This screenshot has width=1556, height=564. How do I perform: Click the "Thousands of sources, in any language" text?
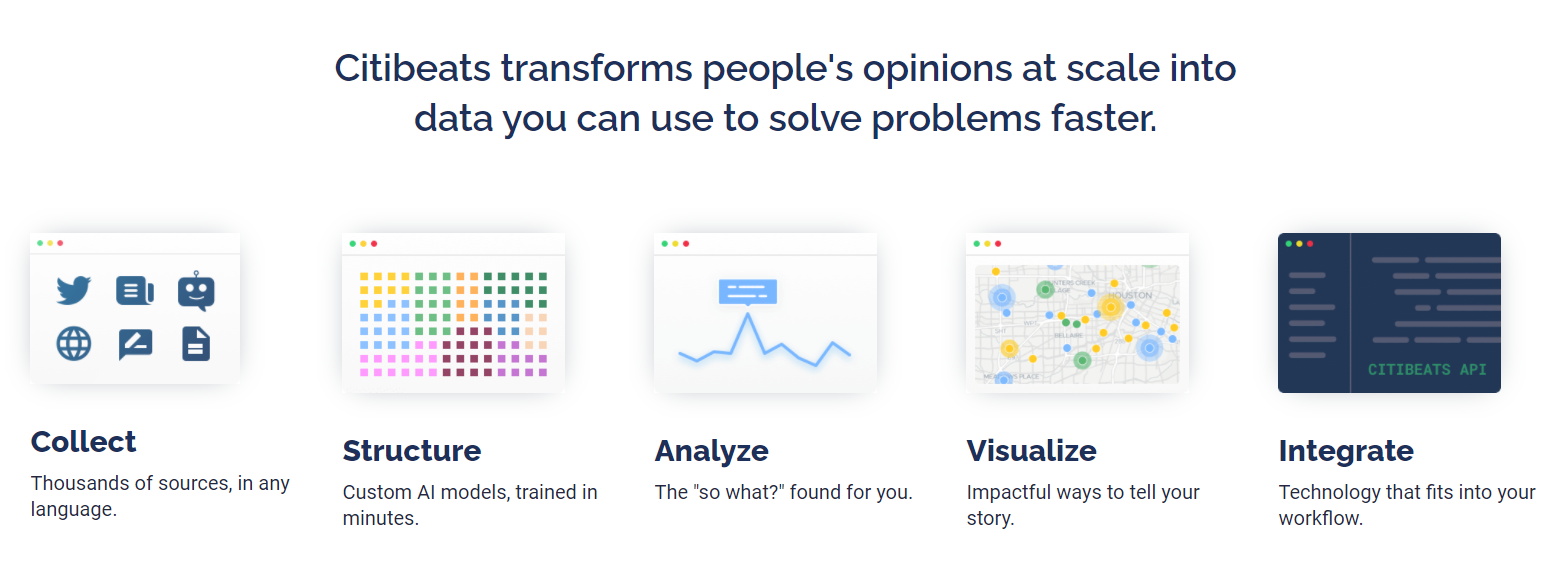pyautogui.click(x=160, y=496)
